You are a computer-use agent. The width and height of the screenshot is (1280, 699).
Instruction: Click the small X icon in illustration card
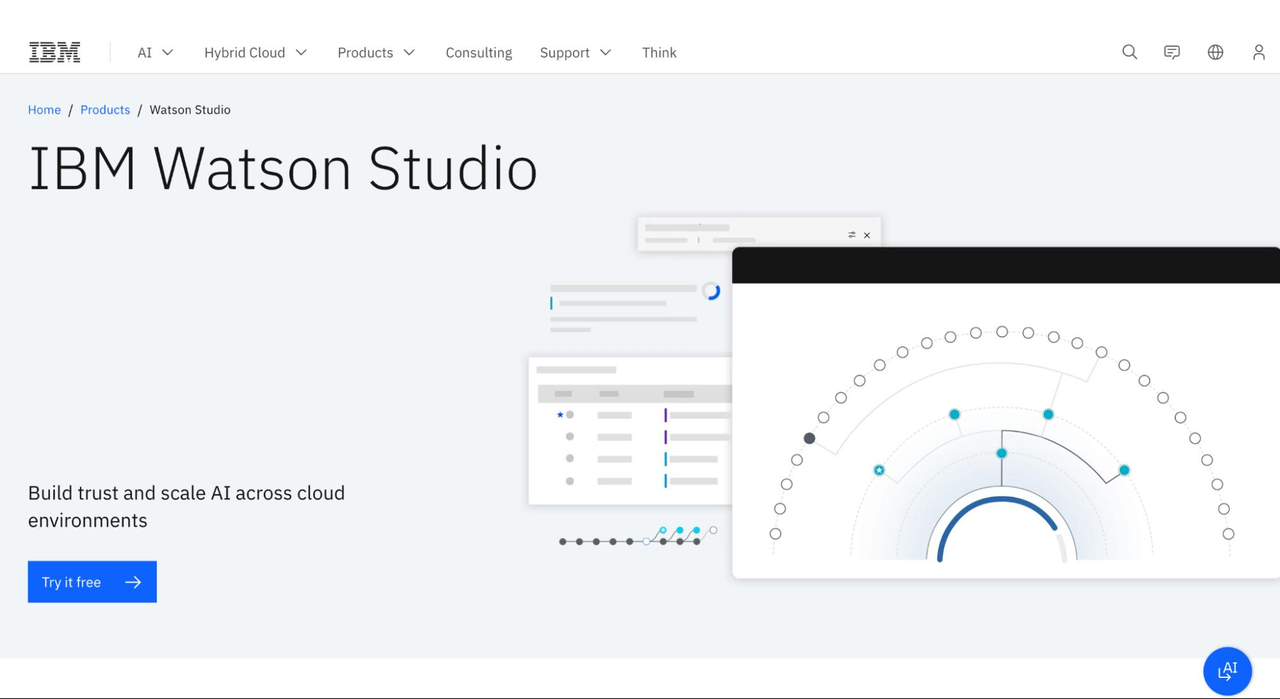coord(867,235)
